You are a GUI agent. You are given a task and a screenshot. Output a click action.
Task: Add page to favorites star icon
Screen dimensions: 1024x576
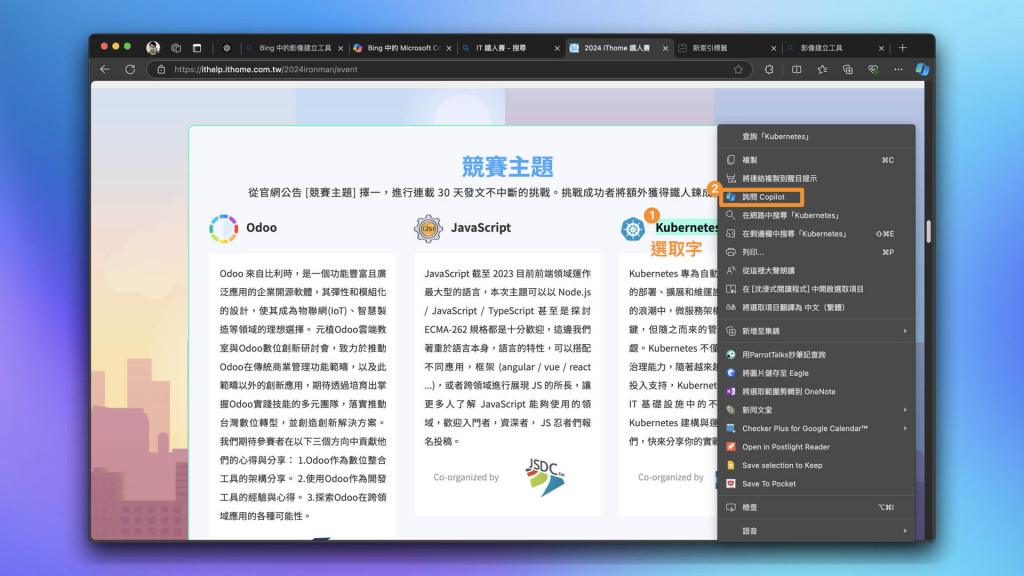(x=738, y=69)
